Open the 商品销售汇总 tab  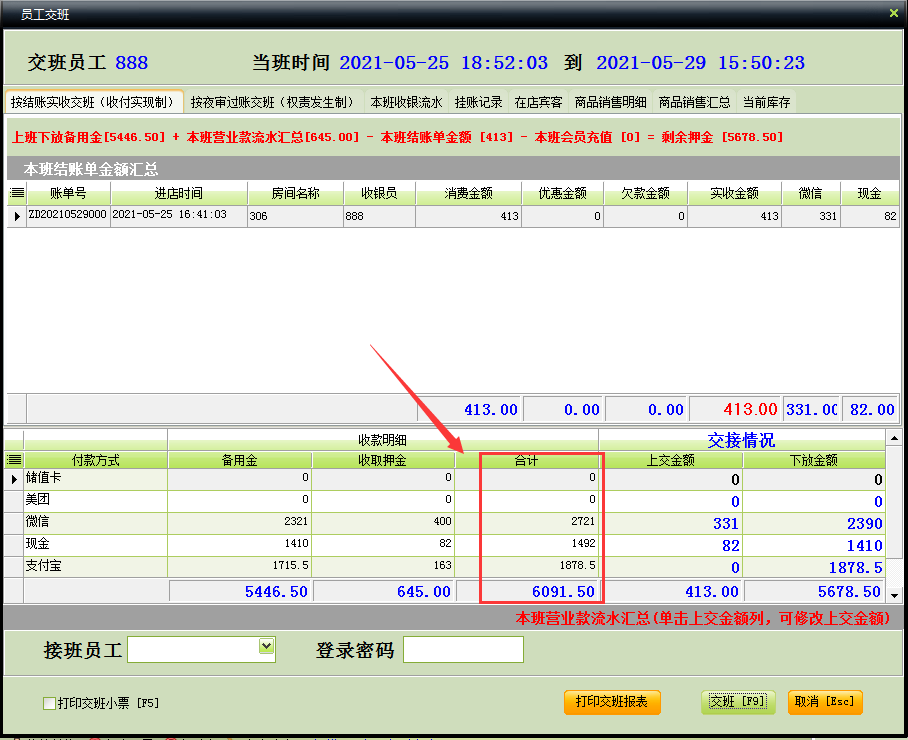click(x=694, y=102)
